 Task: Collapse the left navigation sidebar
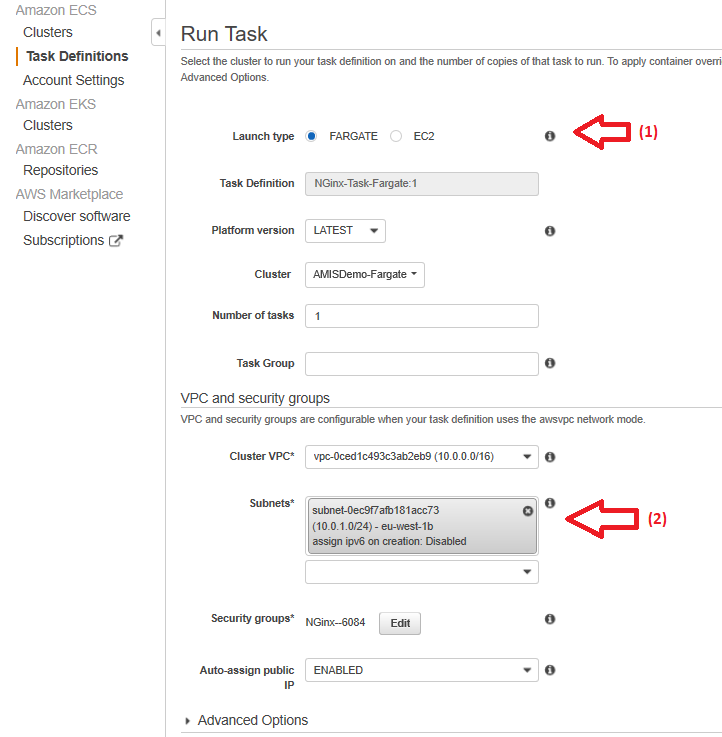[x=158, y=33]
